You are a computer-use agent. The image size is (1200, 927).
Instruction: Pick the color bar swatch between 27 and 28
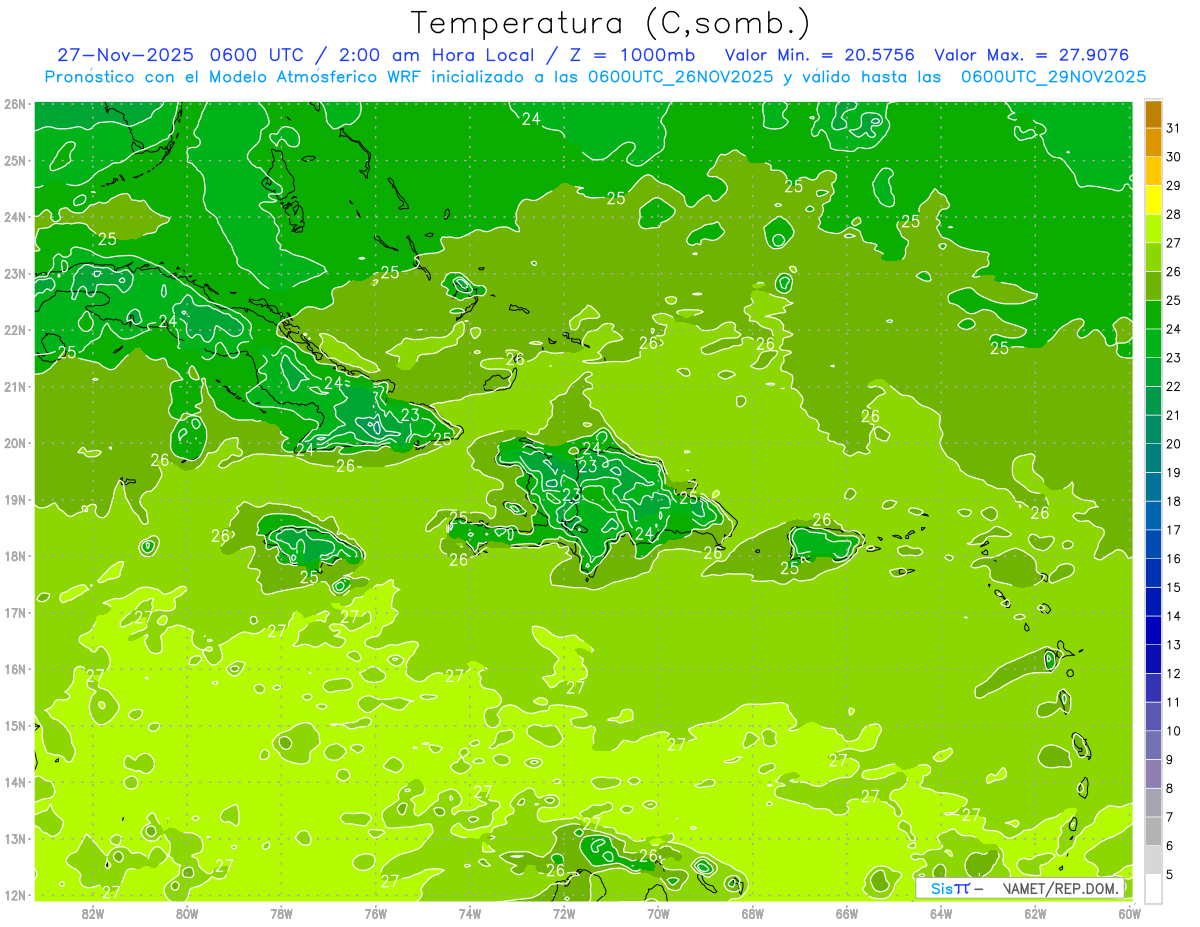point(1153,229)
